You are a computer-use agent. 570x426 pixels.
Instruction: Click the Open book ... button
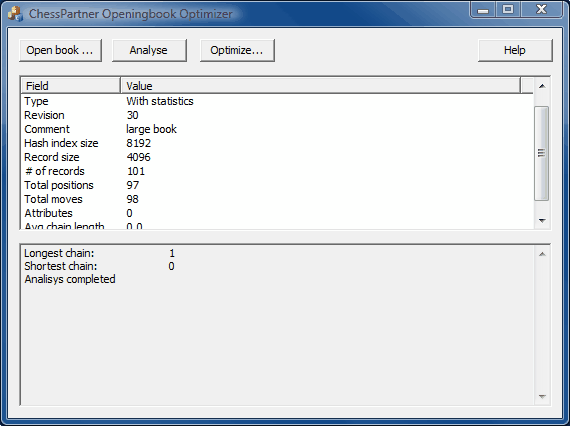pyautogui.click(x=60, y=50)
